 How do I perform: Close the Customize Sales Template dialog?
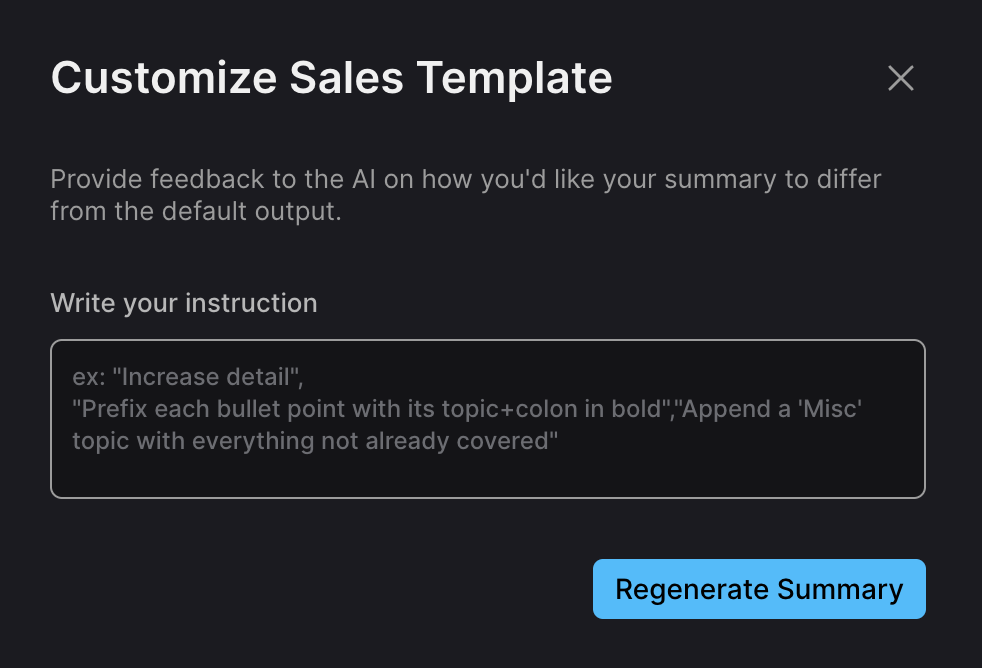coord(901,78)
